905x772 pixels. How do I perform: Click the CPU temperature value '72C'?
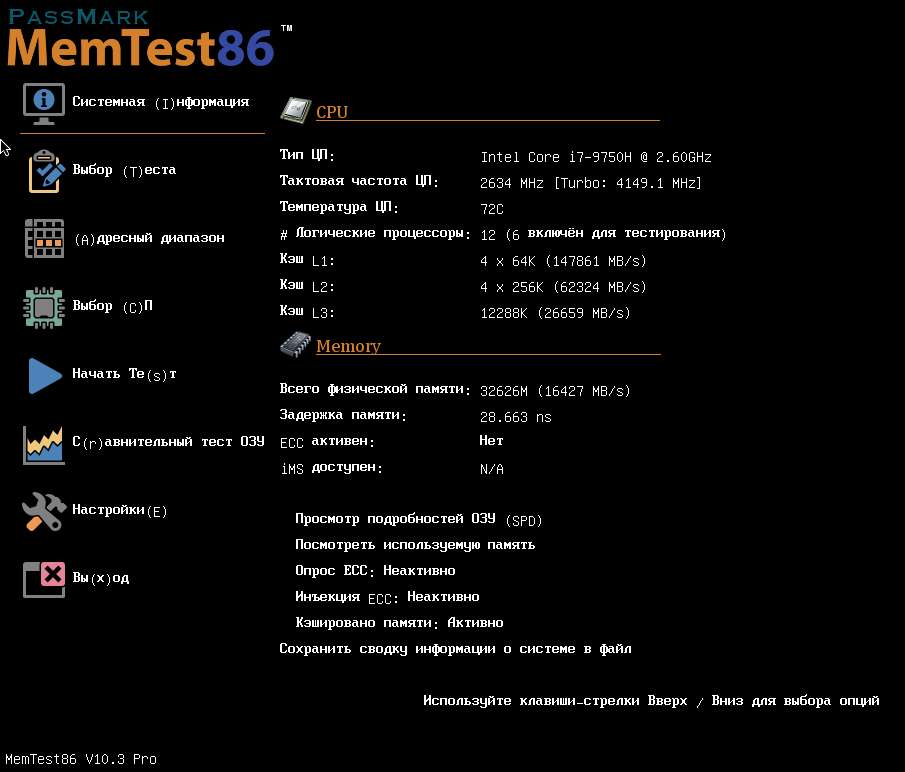(492, 209)
